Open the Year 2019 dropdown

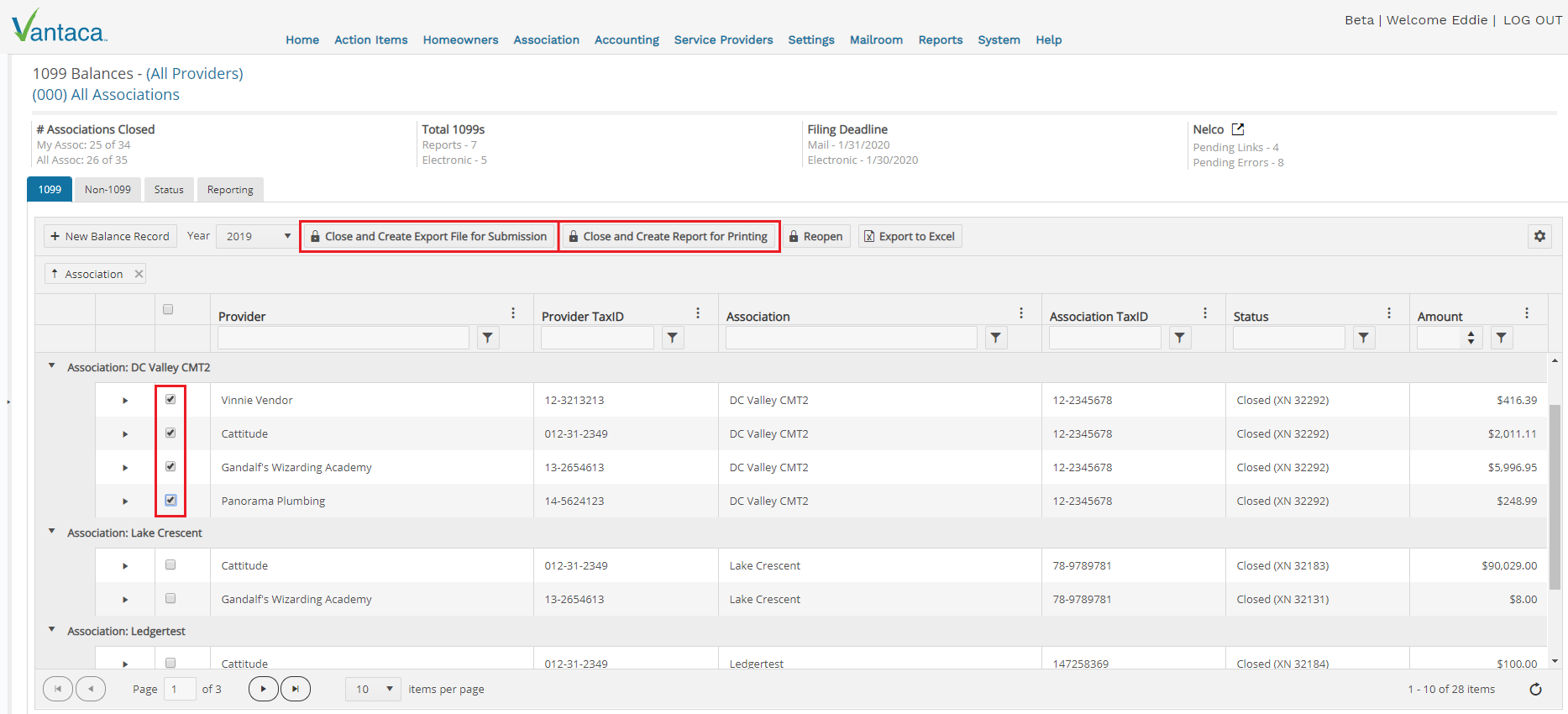click(x=256, y=237)
